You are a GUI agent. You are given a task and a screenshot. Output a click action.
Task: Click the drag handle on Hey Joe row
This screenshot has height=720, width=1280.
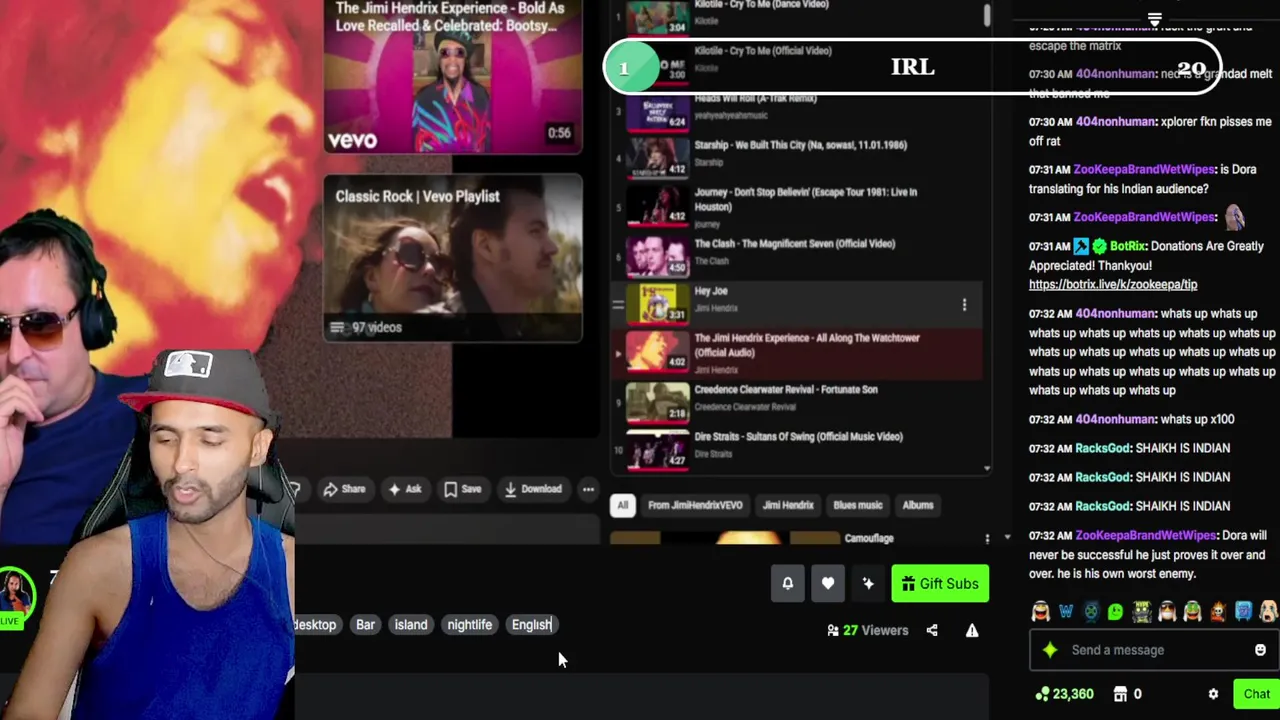click(618, 305)
